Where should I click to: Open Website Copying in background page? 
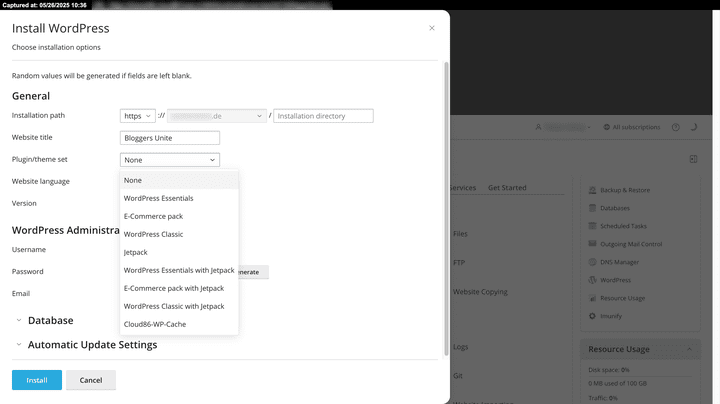click(x=480, y=292)
